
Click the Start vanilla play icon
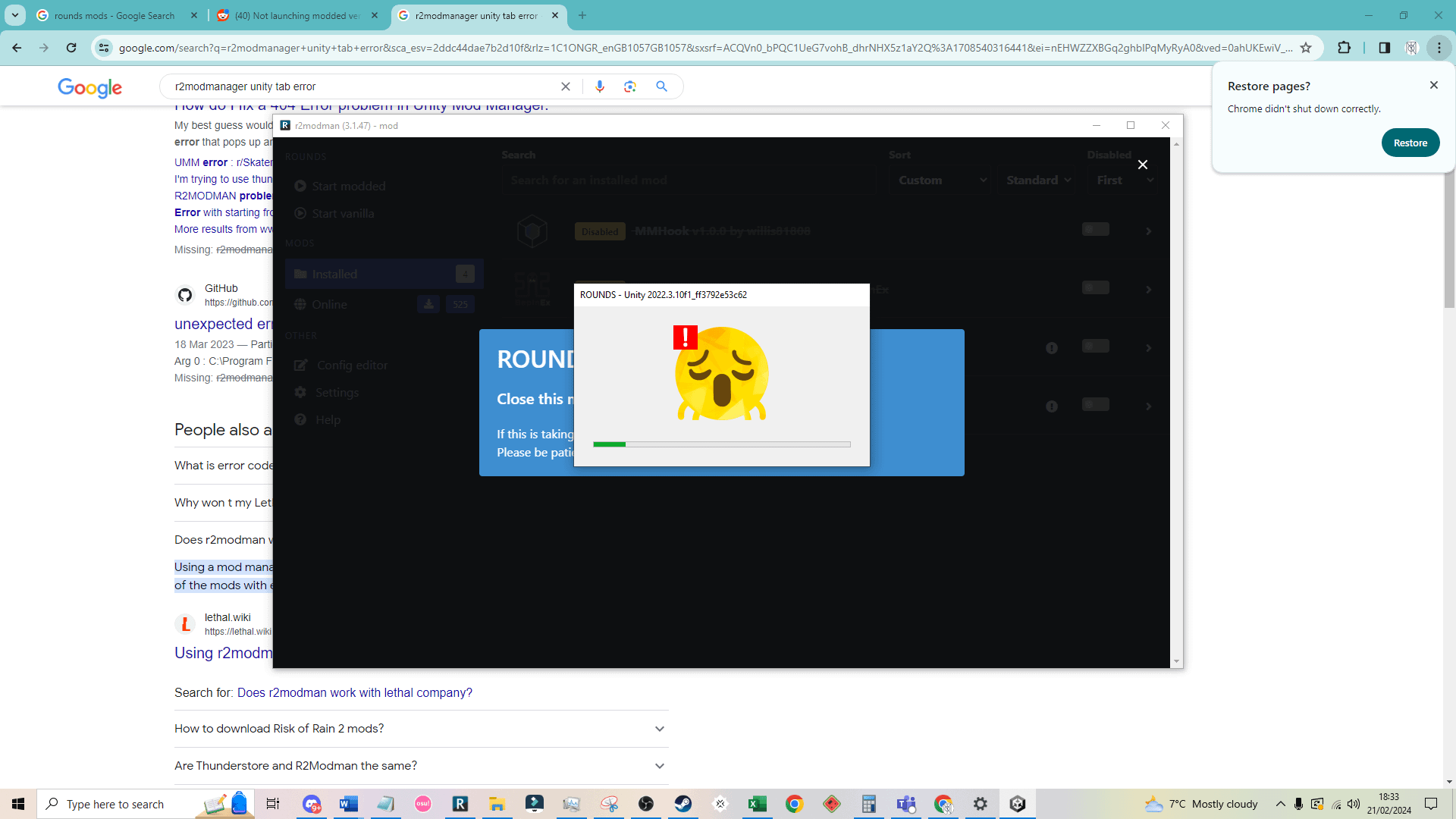click(x=300, y=213)
